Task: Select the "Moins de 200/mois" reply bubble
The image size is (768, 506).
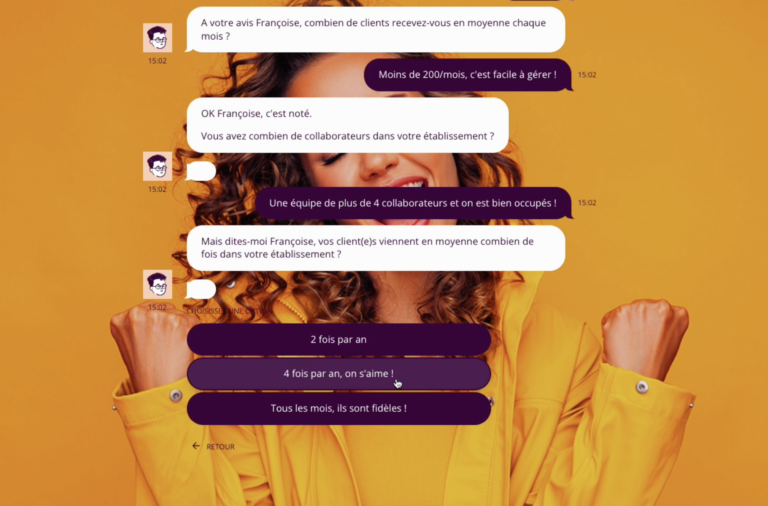Action: click(x=468, y=75)
